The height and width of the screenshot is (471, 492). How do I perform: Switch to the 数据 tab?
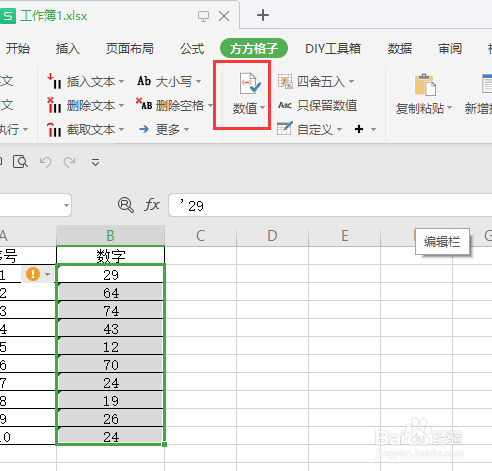tap(400, 49)
